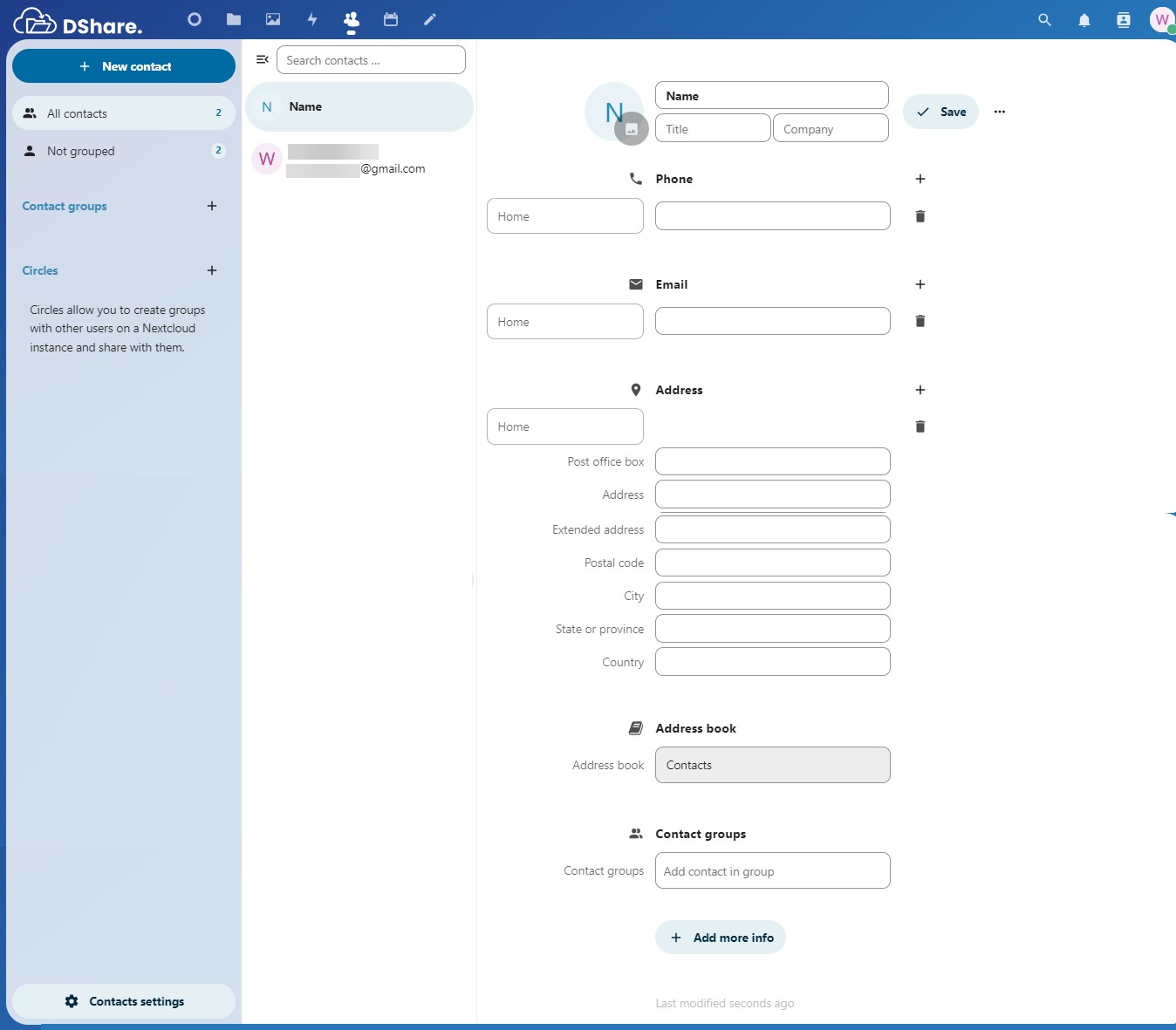Toggle the contacts navigation list icon
1176x1030 pixels.
tap(262, 60)
